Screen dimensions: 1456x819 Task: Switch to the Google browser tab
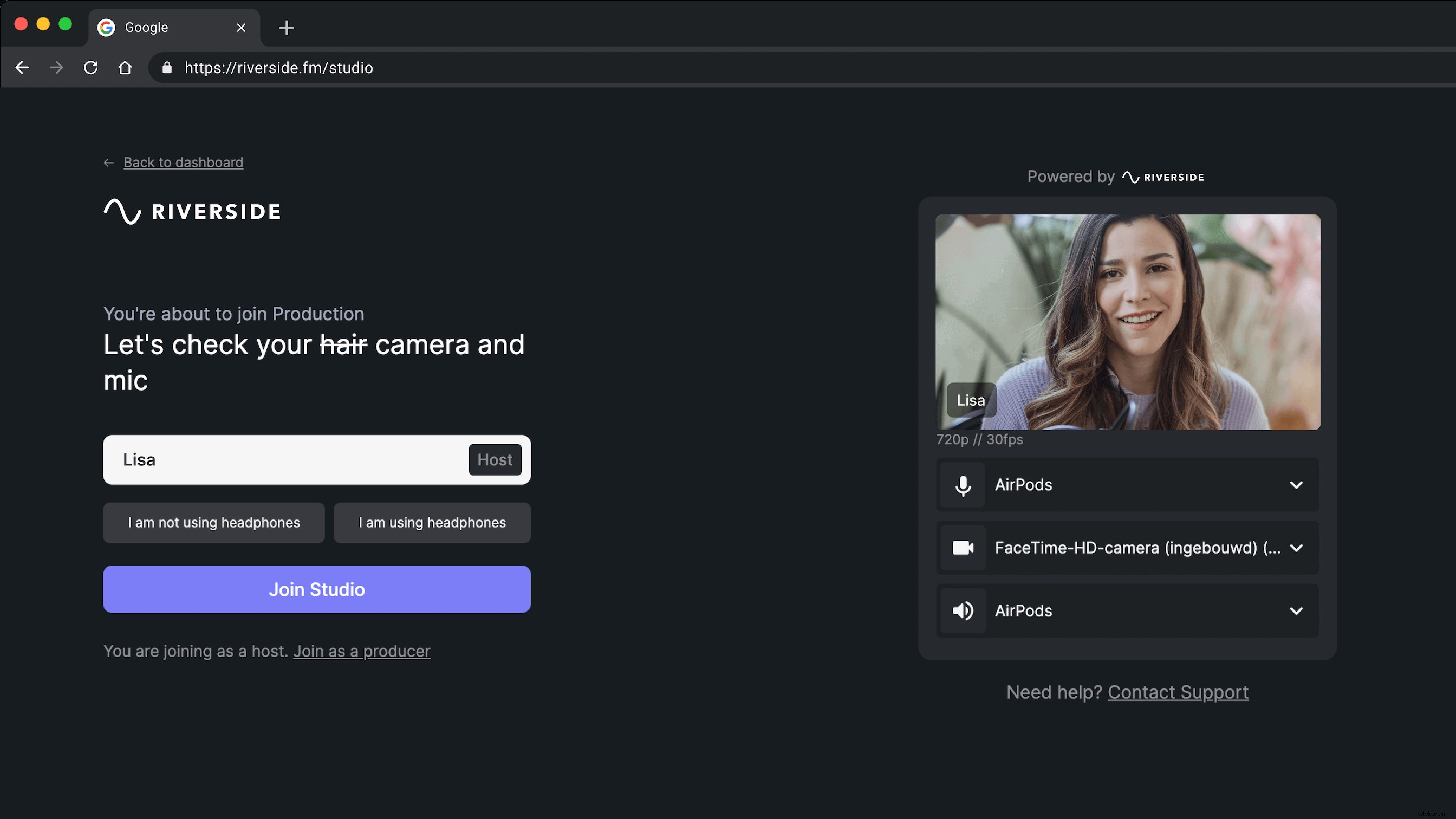click(x=164, y=27)
